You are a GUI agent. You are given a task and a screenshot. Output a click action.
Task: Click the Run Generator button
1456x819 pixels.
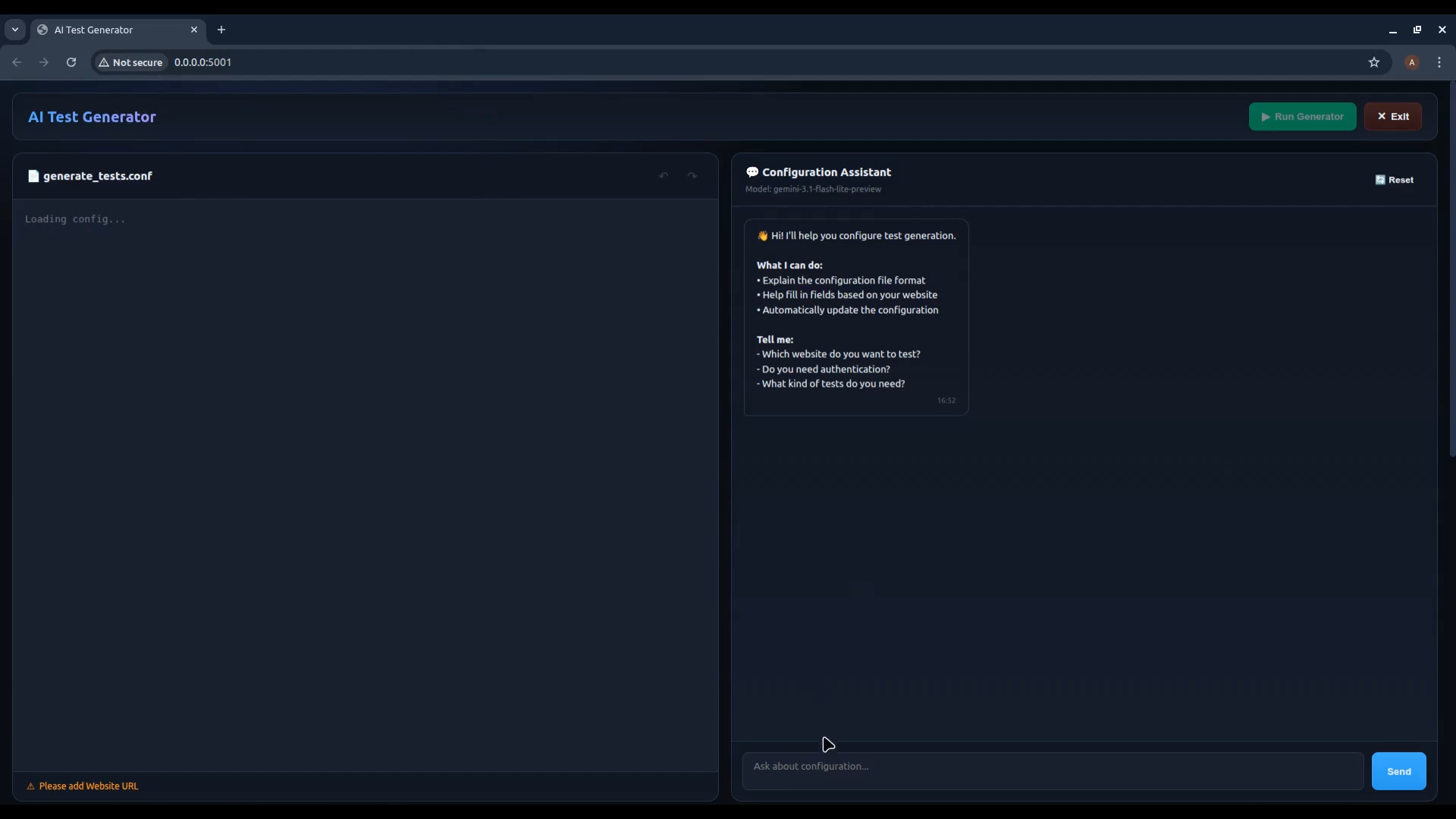pyautogui.click(x=1303, y=116)
